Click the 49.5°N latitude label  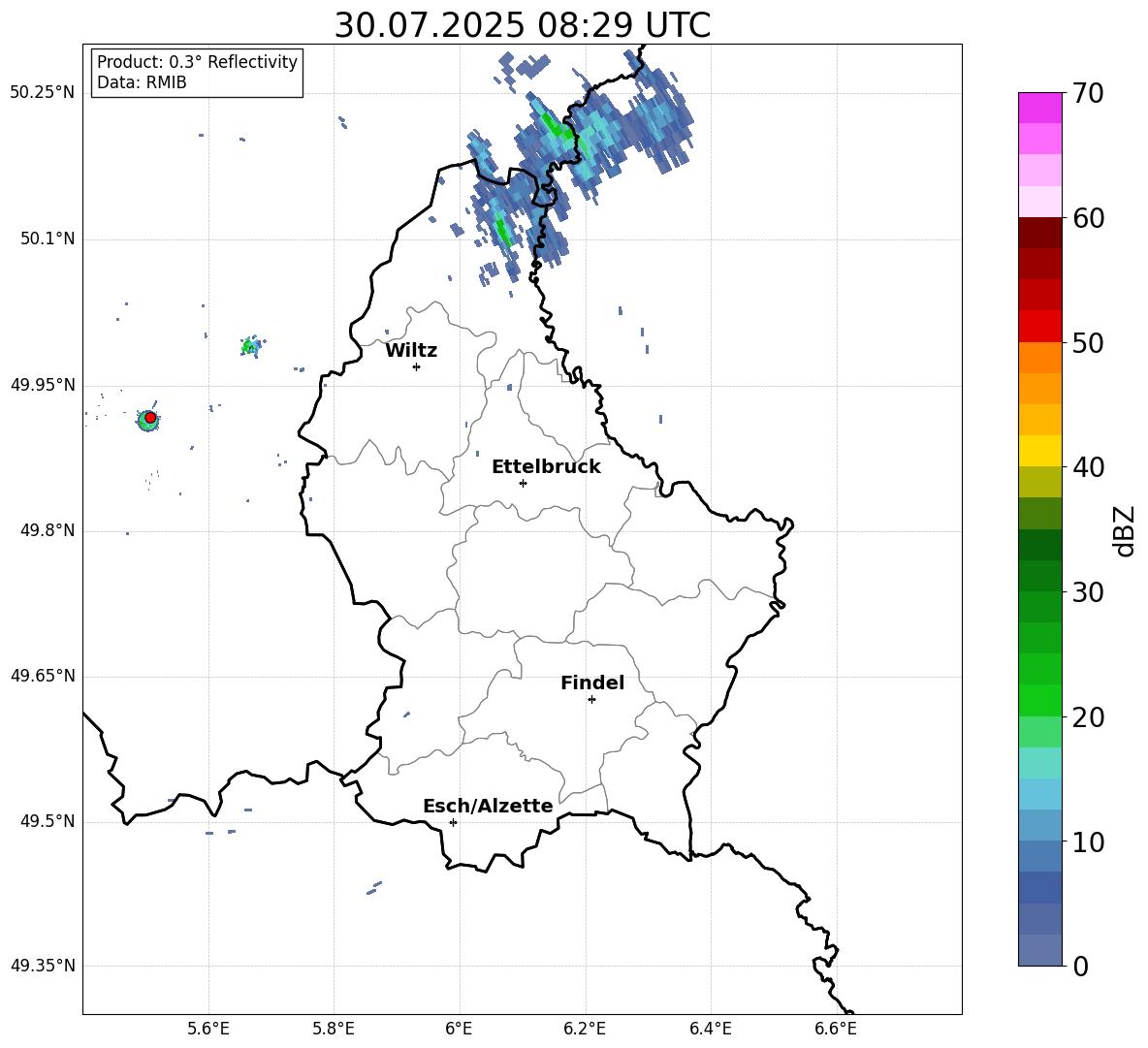[48, 821]
